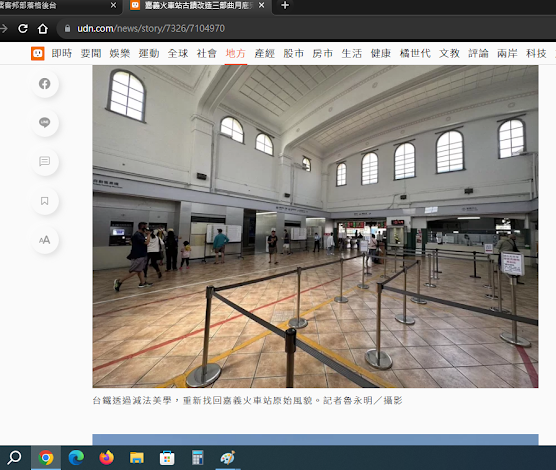Open the 產經 section

pyautogui.click(x=265, y=54)
